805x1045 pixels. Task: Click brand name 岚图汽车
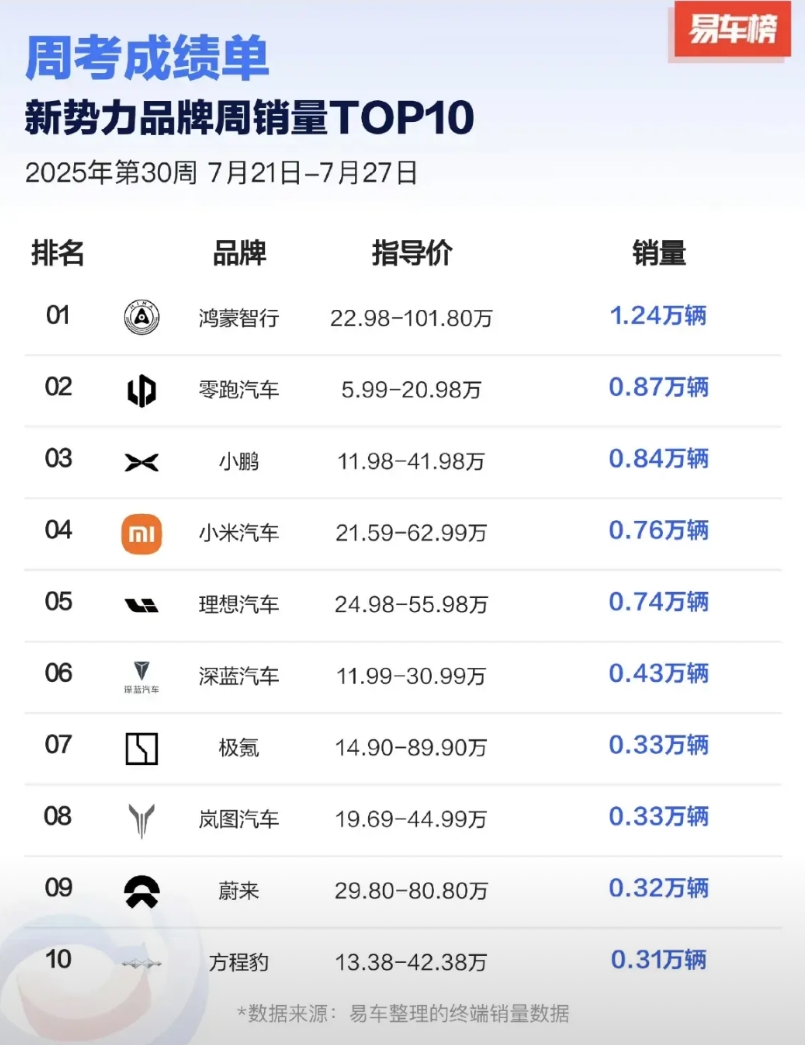coord(239,819)
